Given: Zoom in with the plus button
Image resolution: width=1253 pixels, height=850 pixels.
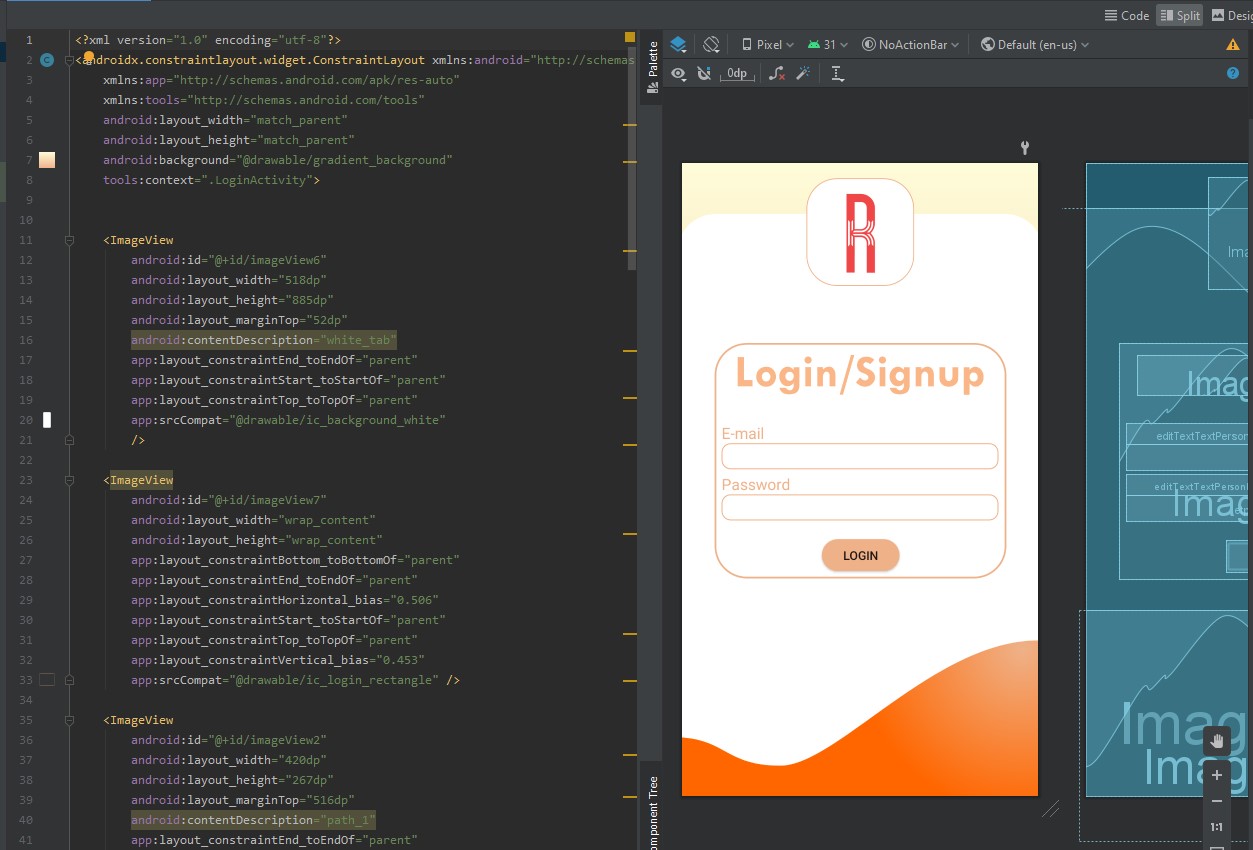Looking at the screenshot, I should tap(1217, 775).
